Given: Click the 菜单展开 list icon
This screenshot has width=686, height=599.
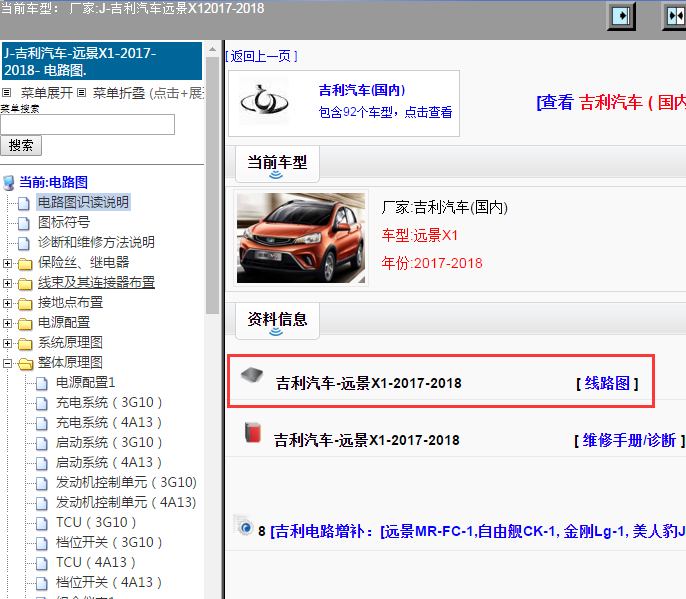Looking at the screenshot, I should (x=6, y=92).
